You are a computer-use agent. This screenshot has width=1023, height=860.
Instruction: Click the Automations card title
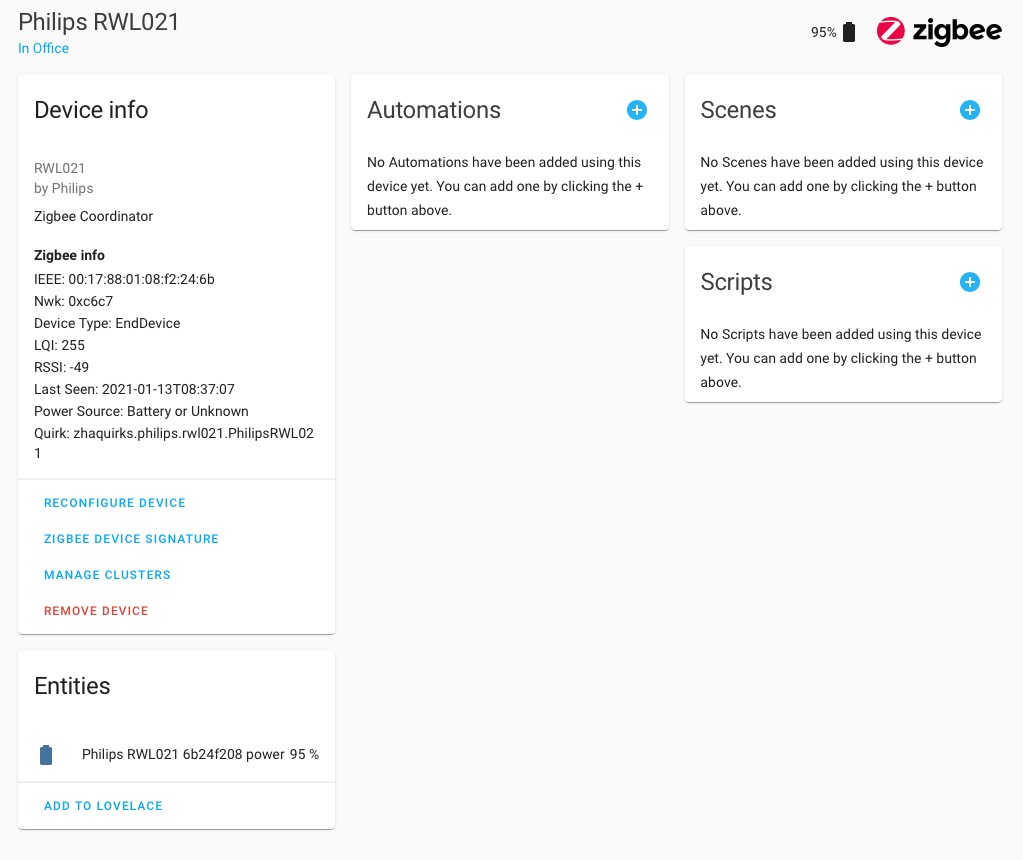click(x=433, y=110)
